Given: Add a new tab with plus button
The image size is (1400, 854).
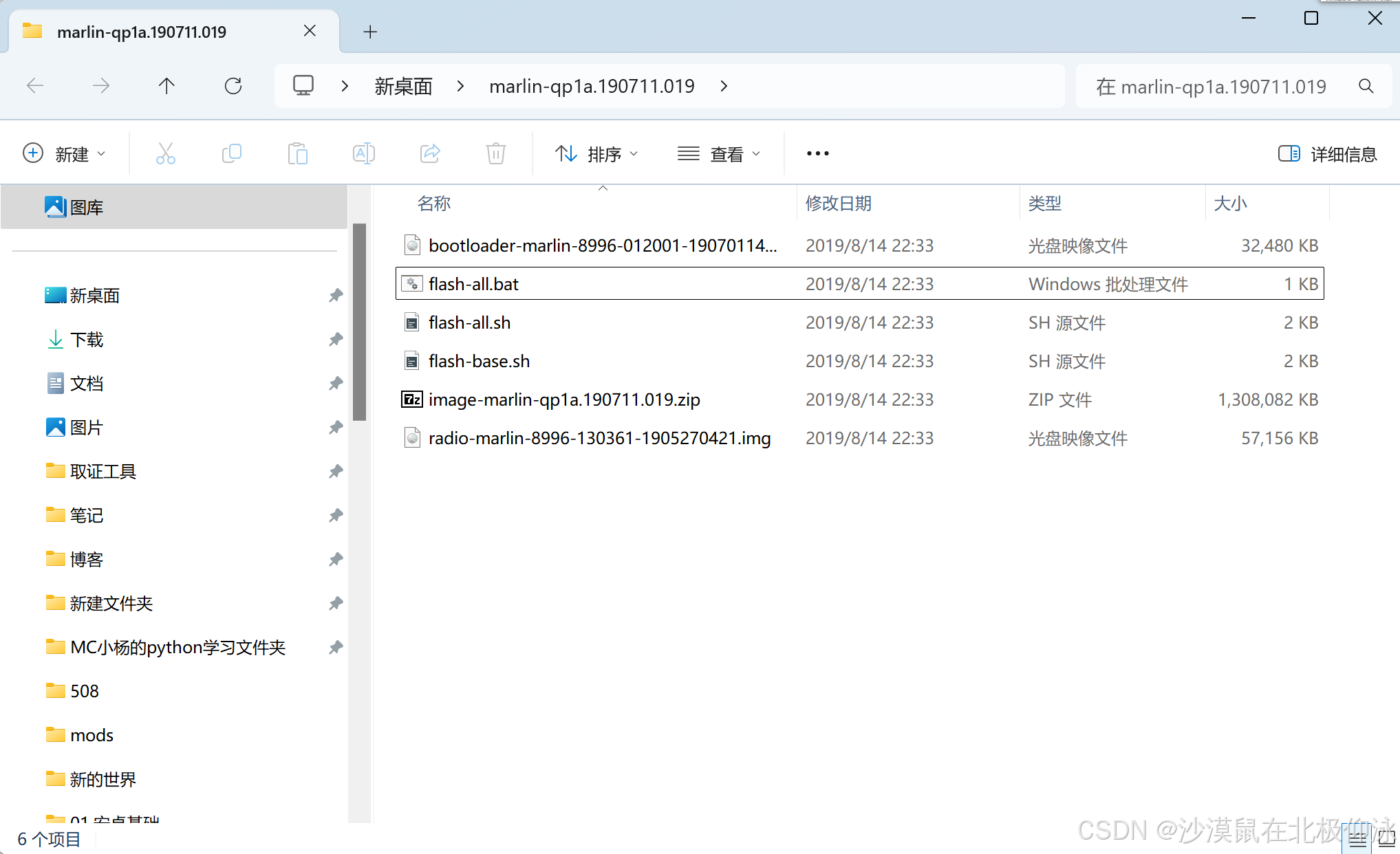Looking at the screenshot, I should tap(370, 32).
